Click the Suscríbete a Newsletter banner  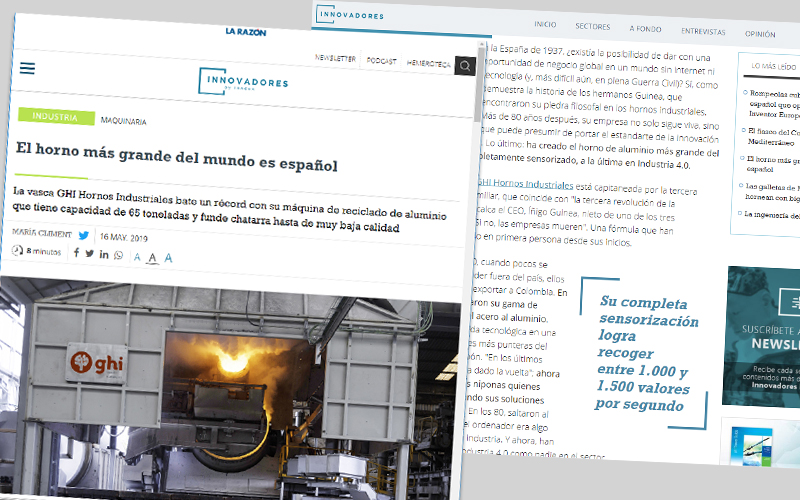click(761, 338)
